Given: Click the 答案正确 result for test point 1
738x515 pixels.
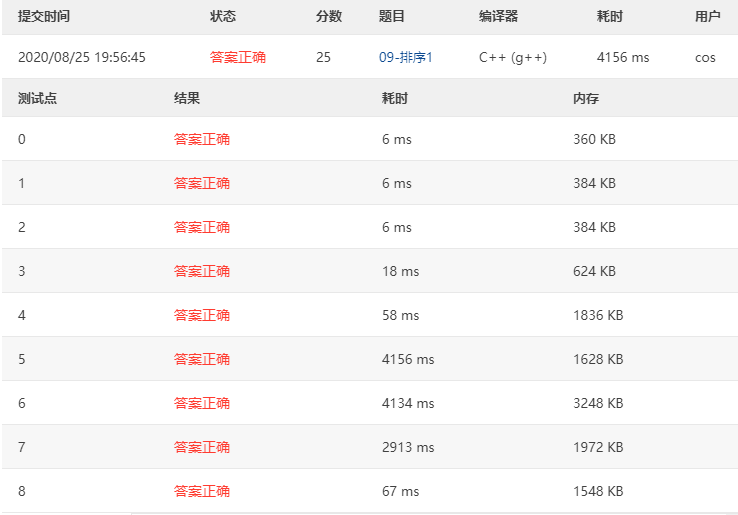Looking at the screenshot, I should click(x=201, y=183).
